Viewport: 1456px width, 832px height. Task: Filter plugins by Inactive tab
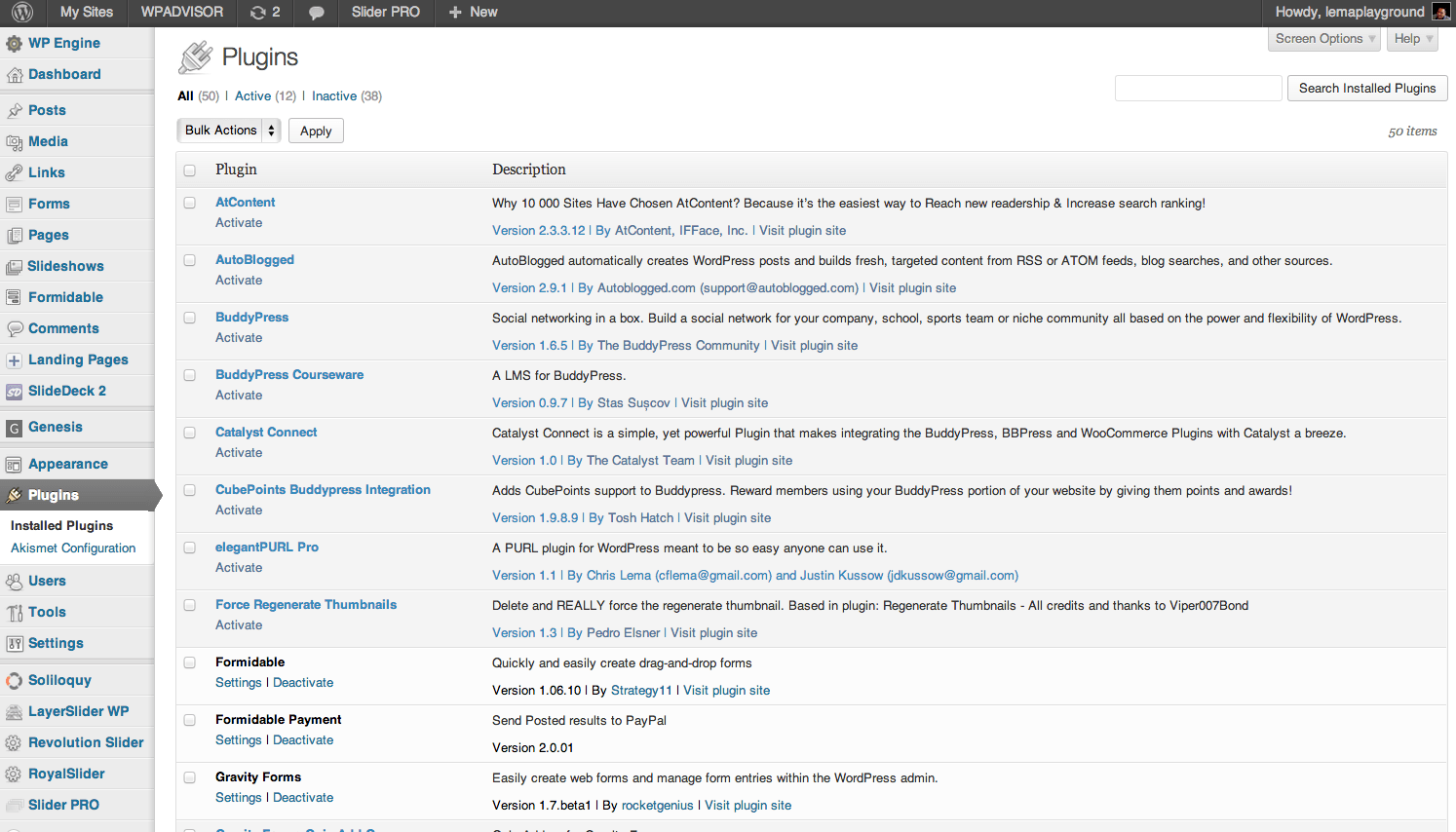334,96
